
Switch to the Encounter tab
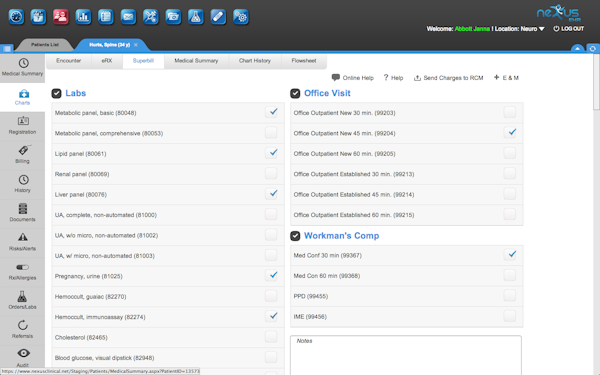(68, 61)
